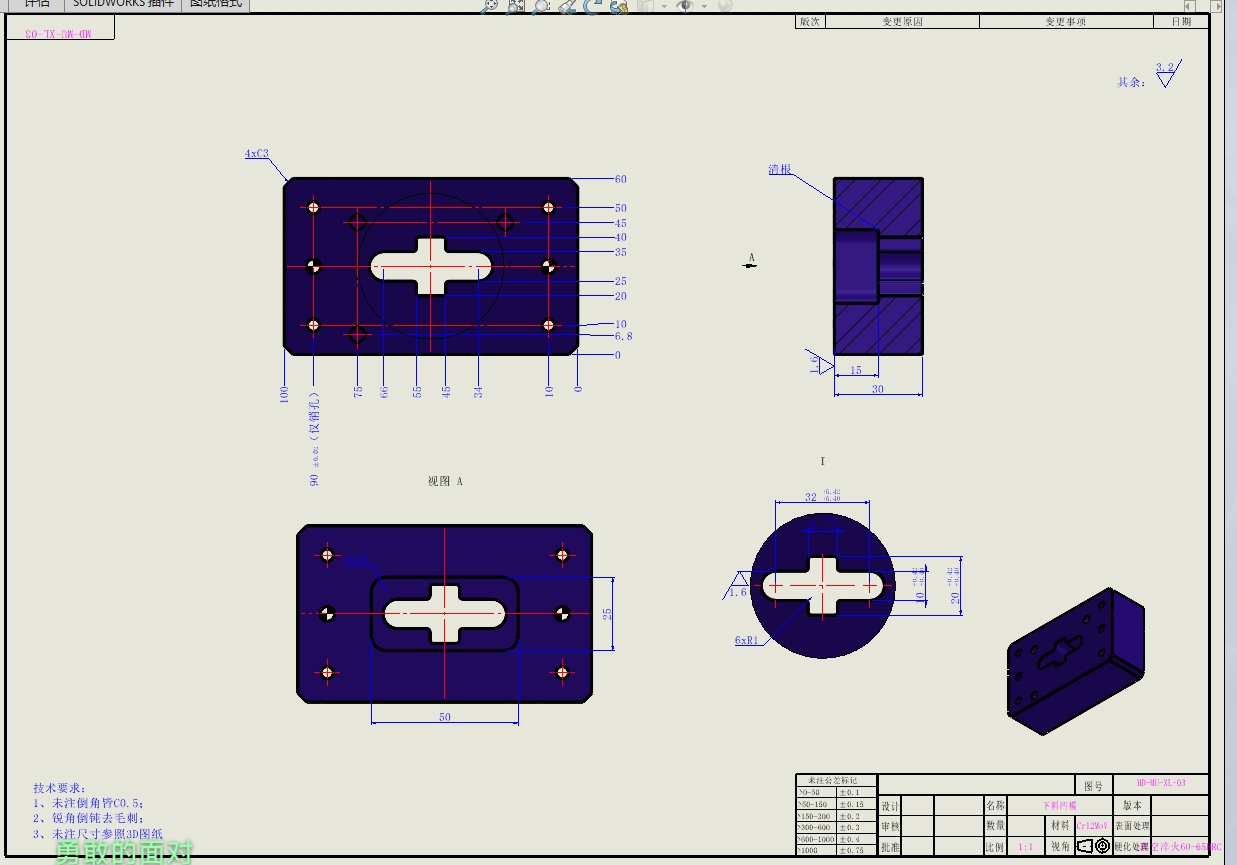Click the MD-MU-XL-03 drawing number in the title block
The width and height of the screenshot is (1237, 865).
click(1161, 782)
